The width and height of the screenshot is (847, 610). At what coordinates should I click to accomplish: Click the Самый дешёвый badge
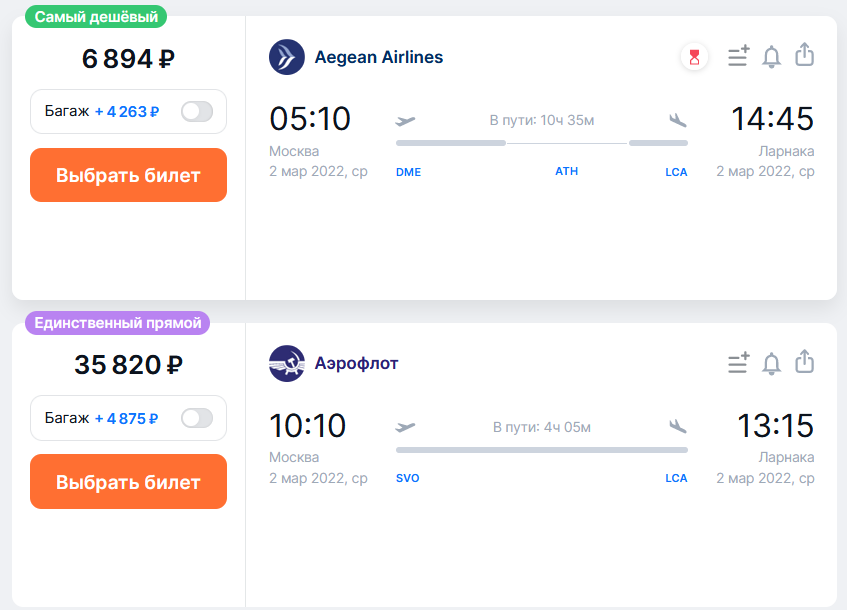click(96, 17)
